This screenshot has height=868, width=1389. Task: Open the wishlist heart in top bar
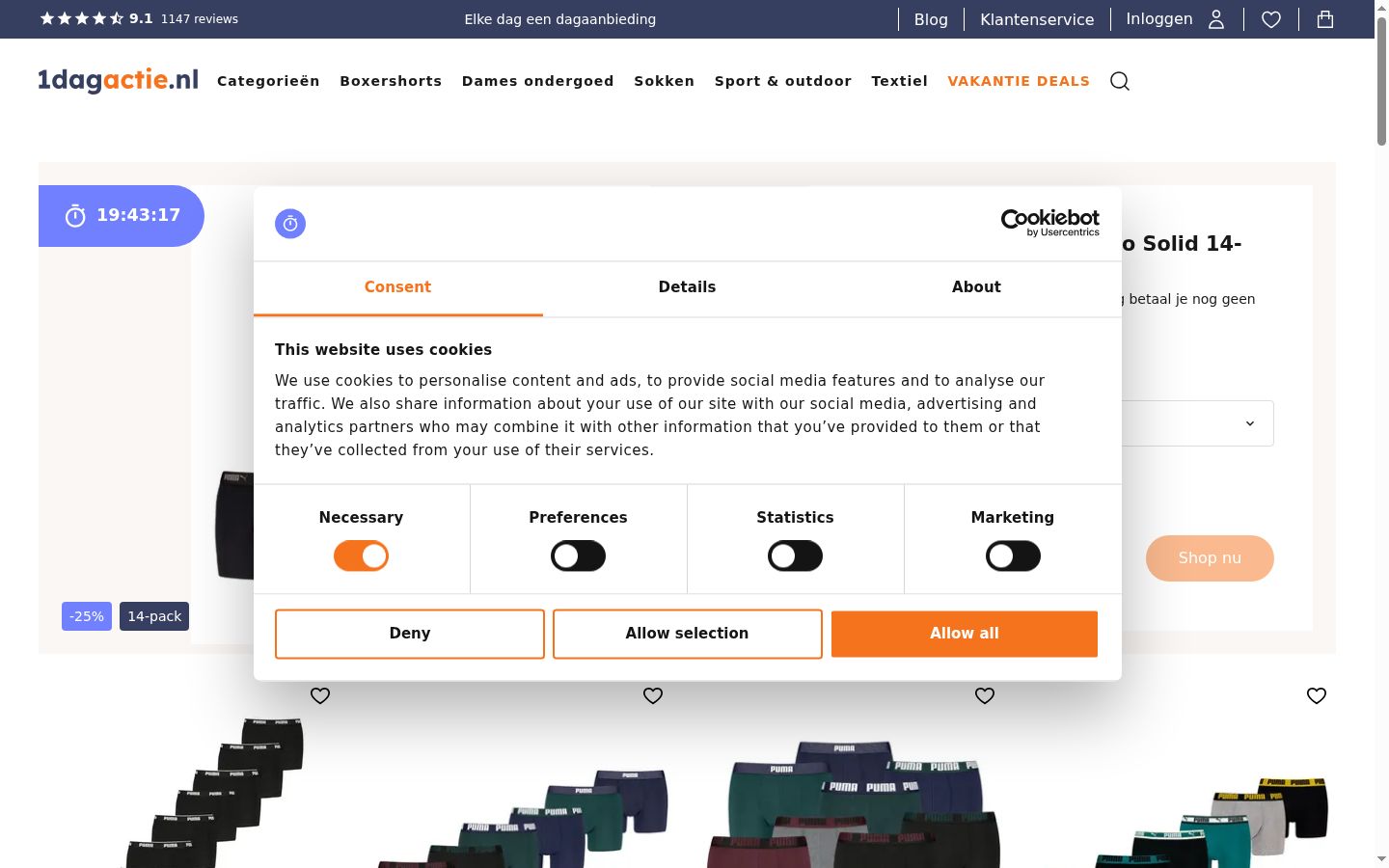tap(1271, 19)
